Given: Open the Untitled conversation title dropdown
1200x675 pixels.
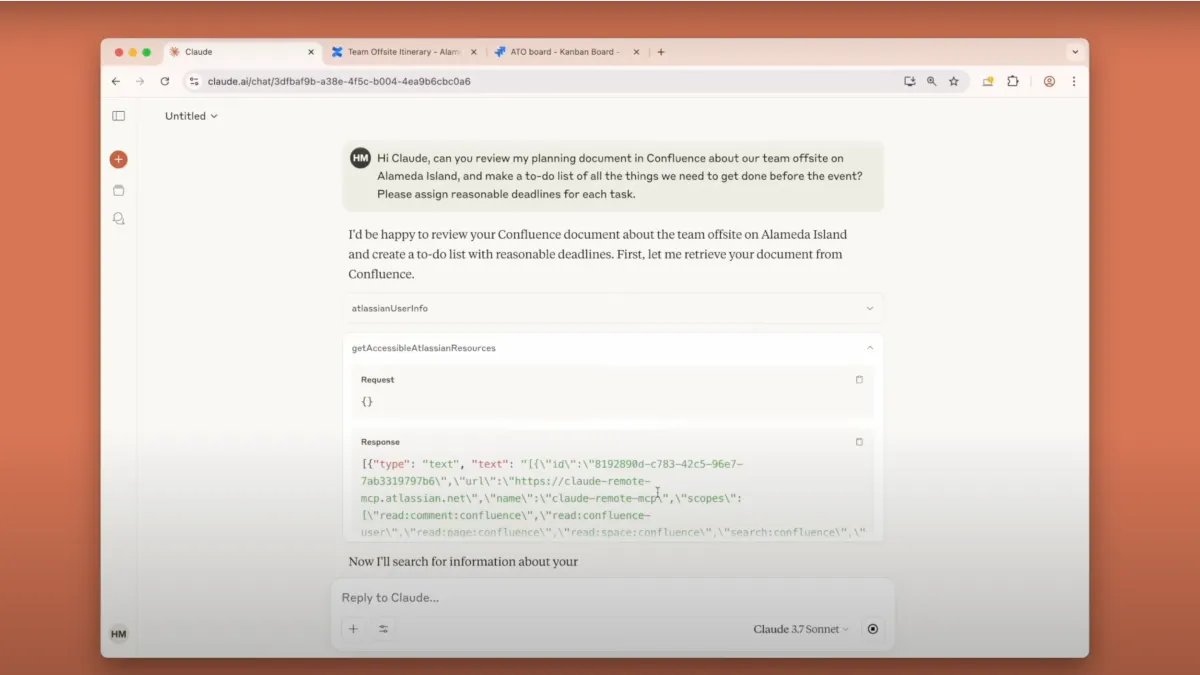Looking at the screenshot, I should (x=190, y=115).
